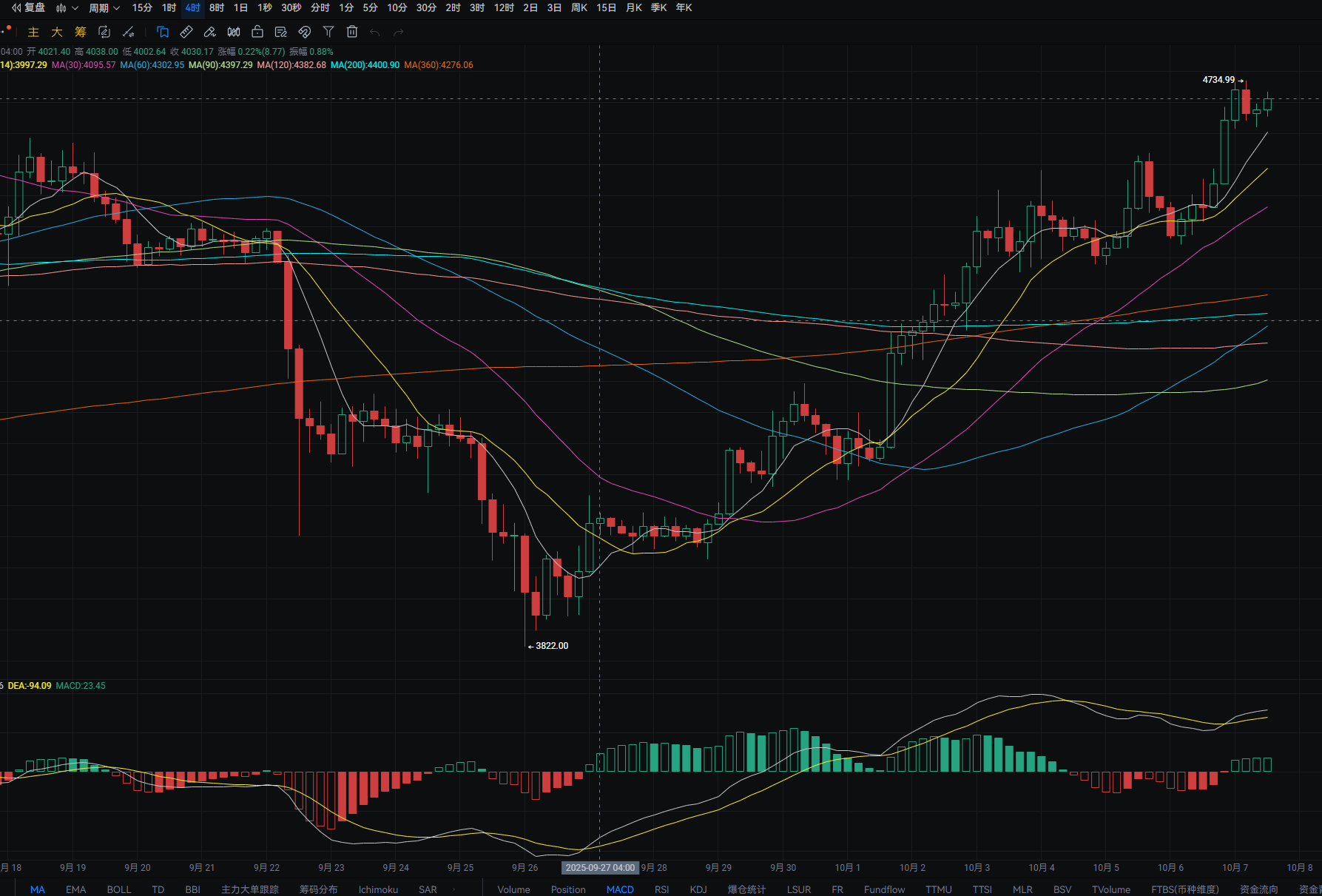Toggle the 筹 chip distribution overlay
Image resolution: width=1322 pixels, height=896 pixels.
81,32
